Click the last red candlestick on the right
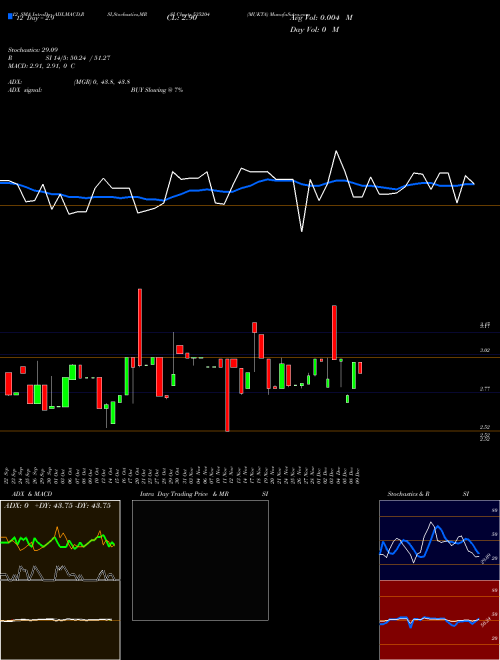500x660 pixels. coord(360,368)
